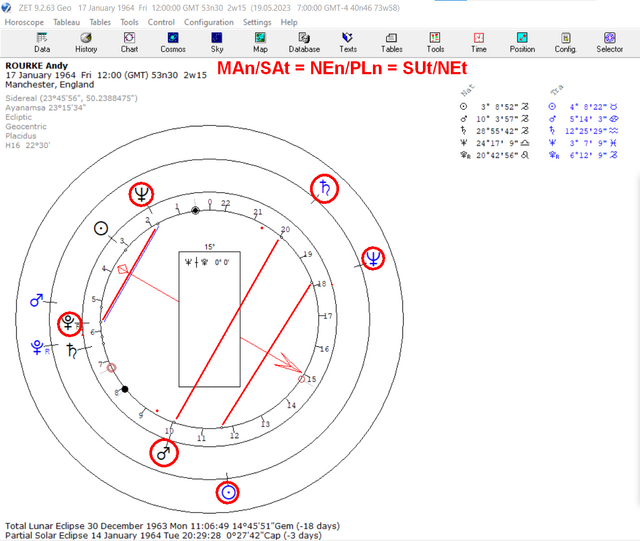Image resolution: width=640 pixels, height=541 pixels.
Task: Click the black natal Sun glyph on chart
Action: [x=101, y=228]
